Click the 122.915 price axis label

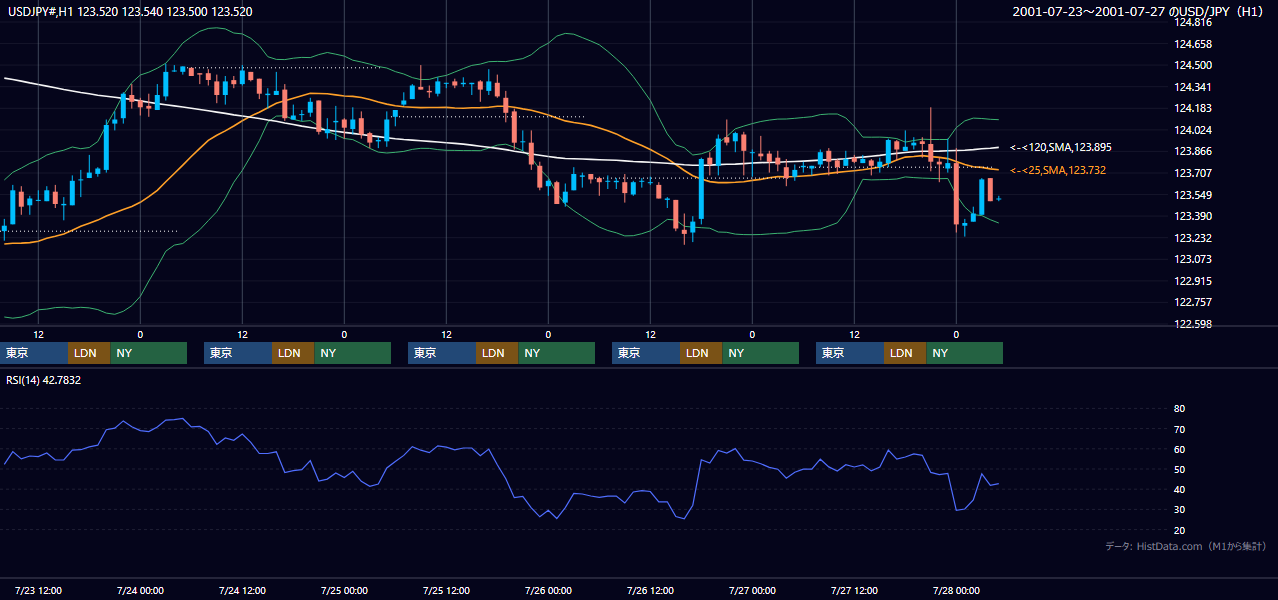[x=1192, y=281]
